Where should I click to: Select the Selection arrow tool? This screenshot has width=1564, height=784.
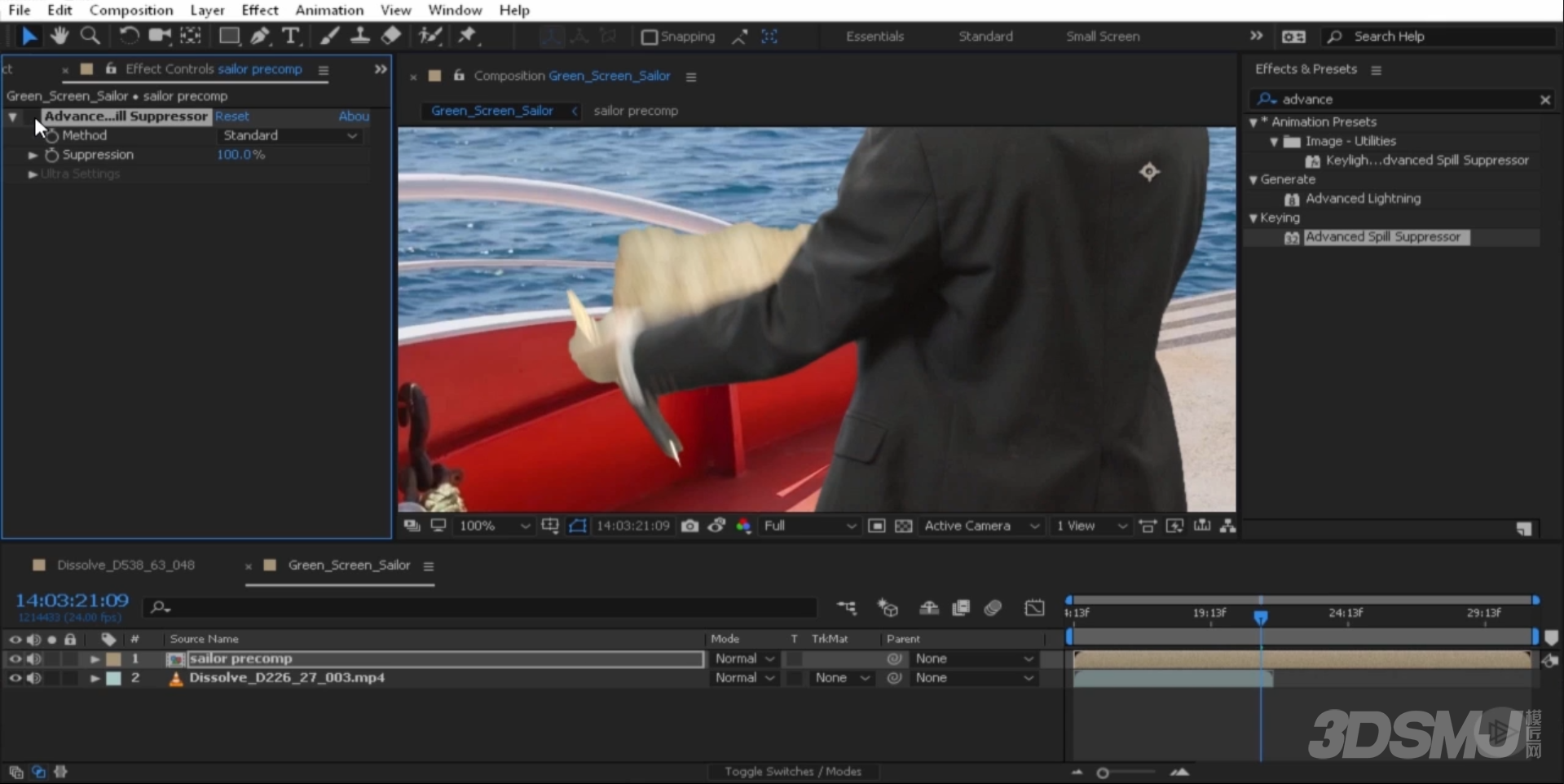tap(29, 36)
